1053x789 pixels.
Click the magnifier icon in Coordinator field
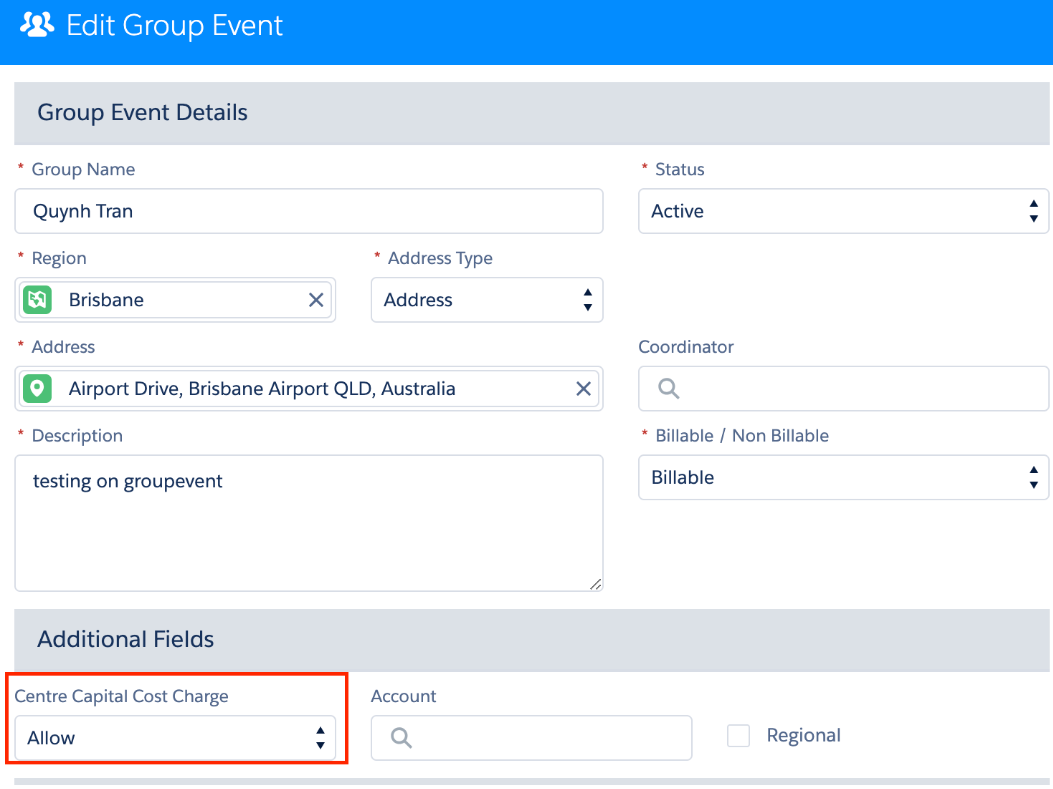[669, 389]
